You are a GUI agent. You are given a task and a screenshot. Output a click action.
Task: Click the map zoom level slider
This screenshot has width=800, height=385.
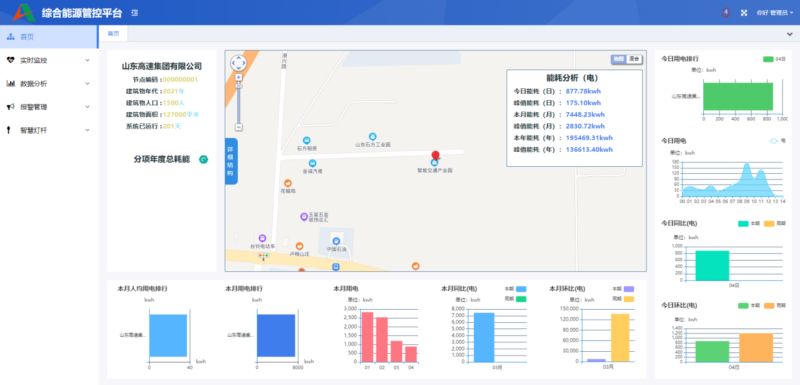(239, 102)
